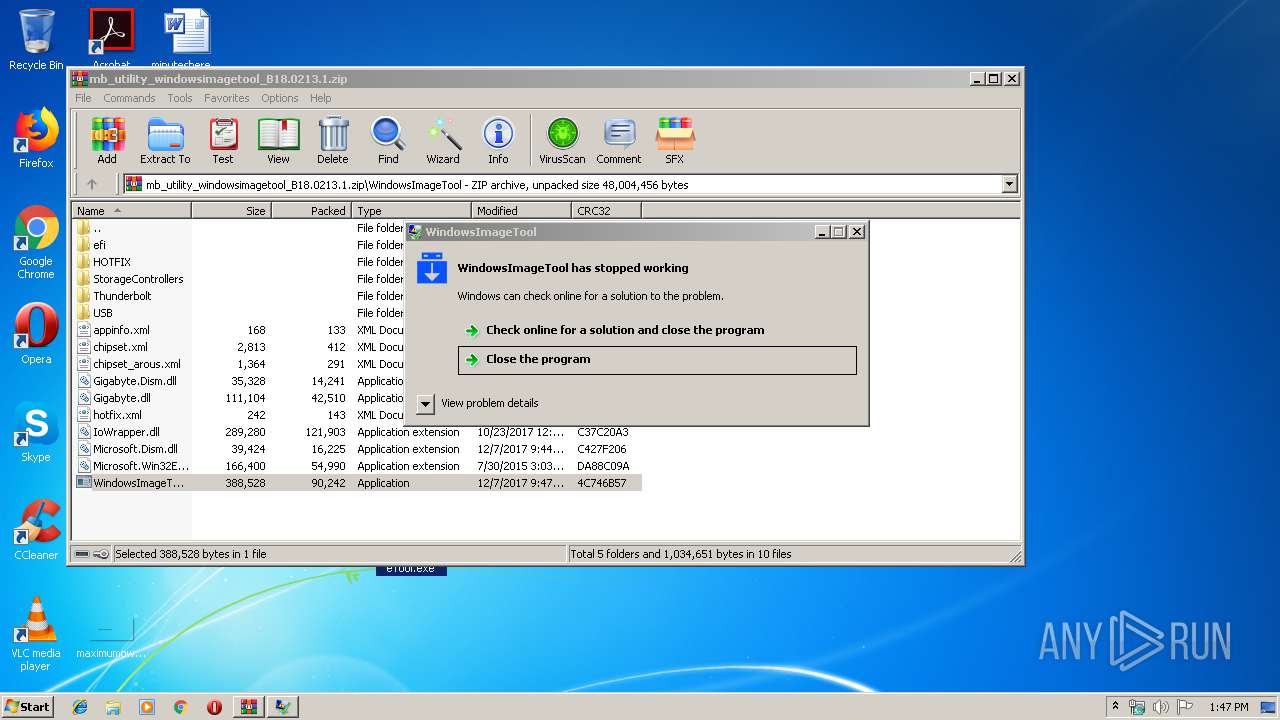Open CCleaner desktop shortcut
This screenshot has height=720, width=1280.
(36, 530)
